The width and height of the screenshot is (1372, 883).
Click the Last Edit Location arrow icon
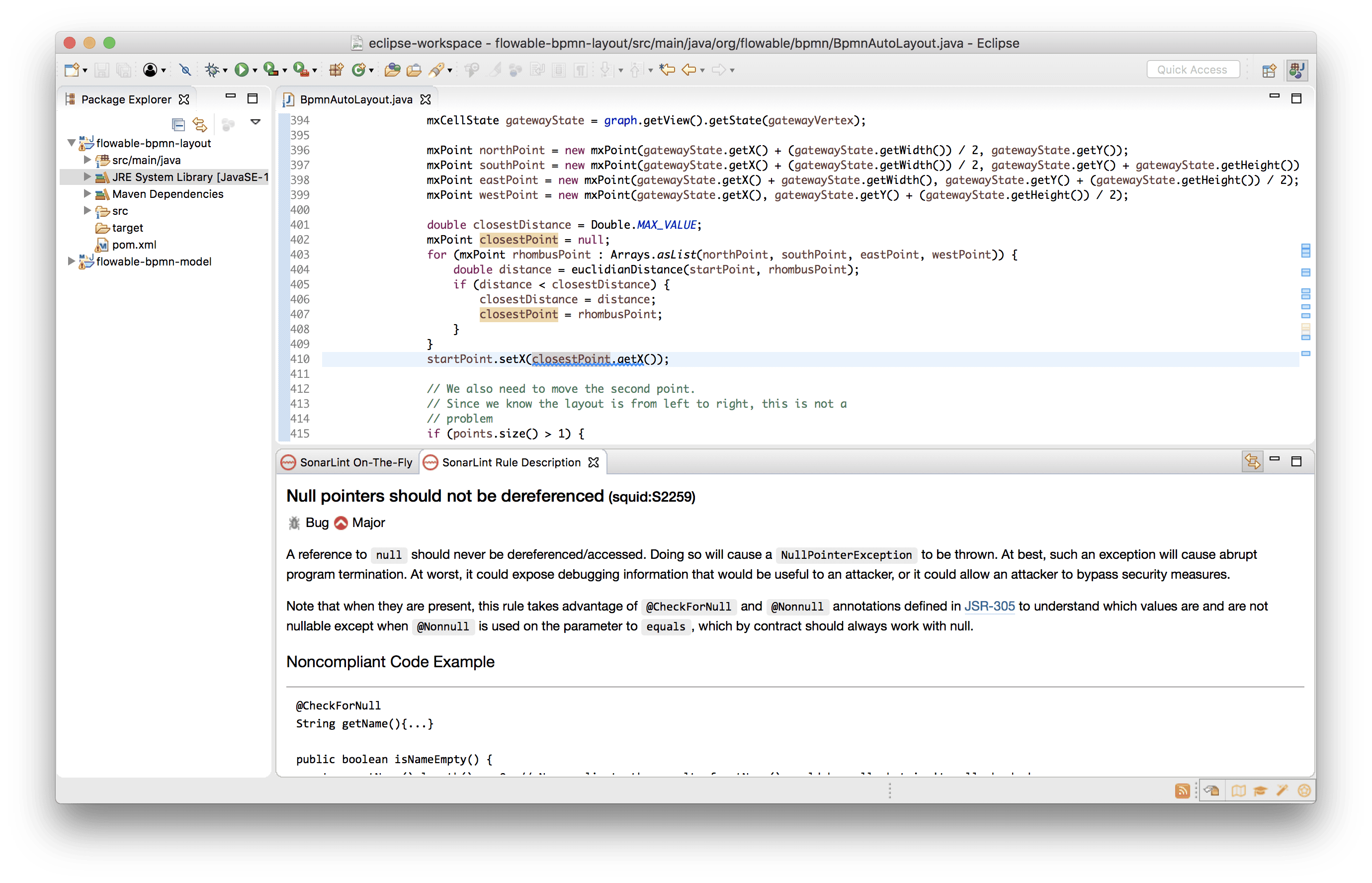pyautogui.click(x=667, y=70)
